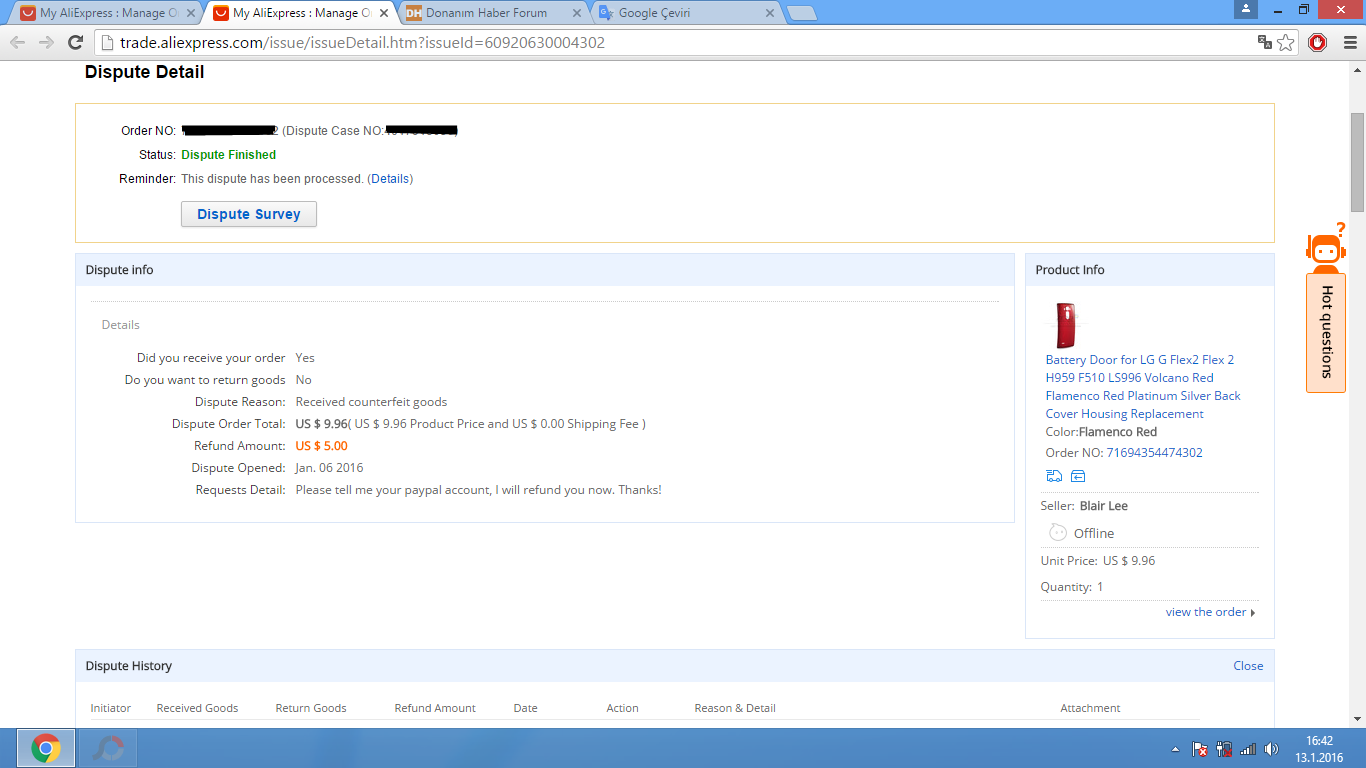Open the Hot questions side panel
Screen dimensions: 1366x768
click(x=1326, y=333)
